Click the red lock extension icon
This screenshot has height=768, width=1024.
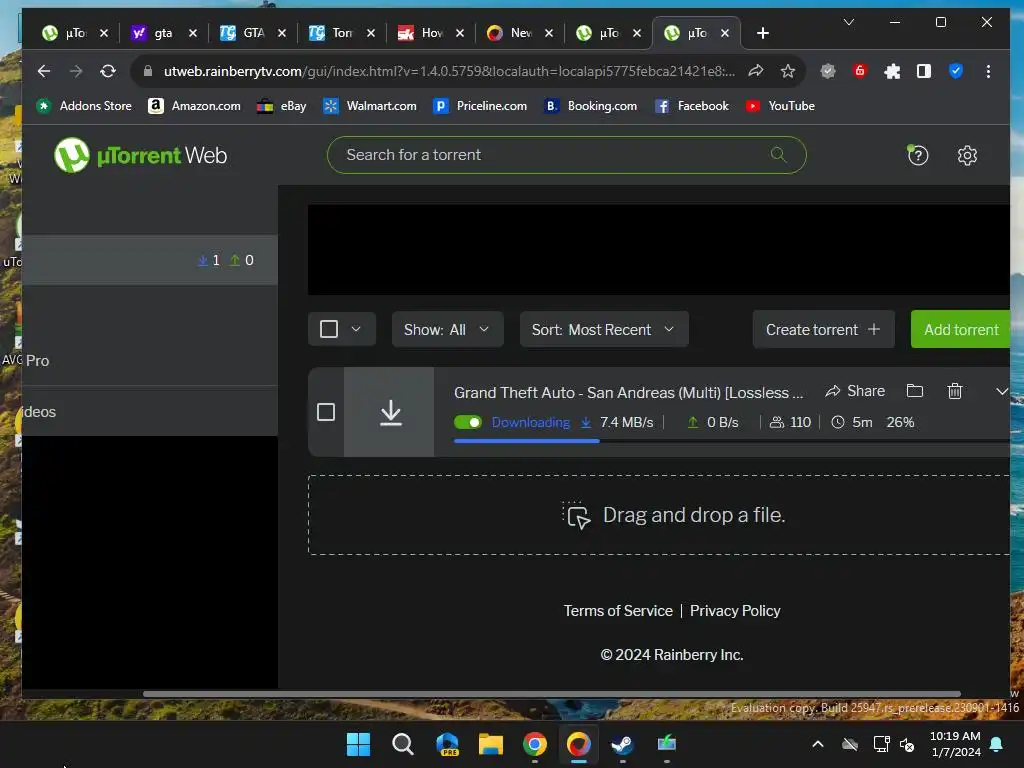[x=859, y=71]
